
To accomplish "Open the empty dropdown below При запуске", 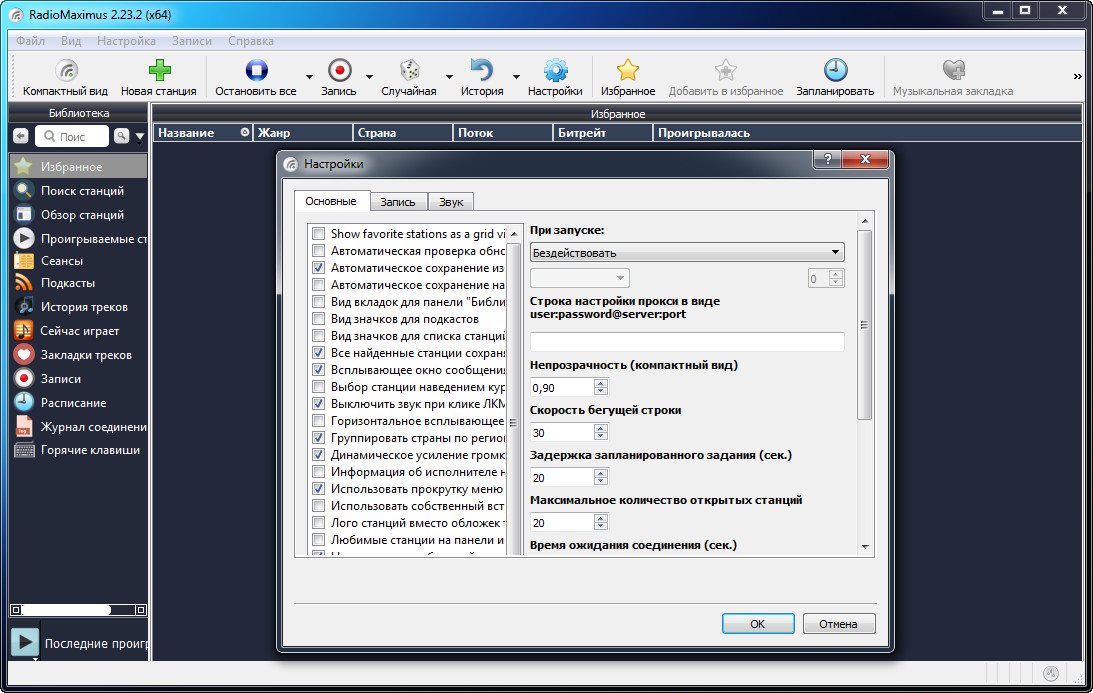I will pyautogui.click(x=579, y=278).
